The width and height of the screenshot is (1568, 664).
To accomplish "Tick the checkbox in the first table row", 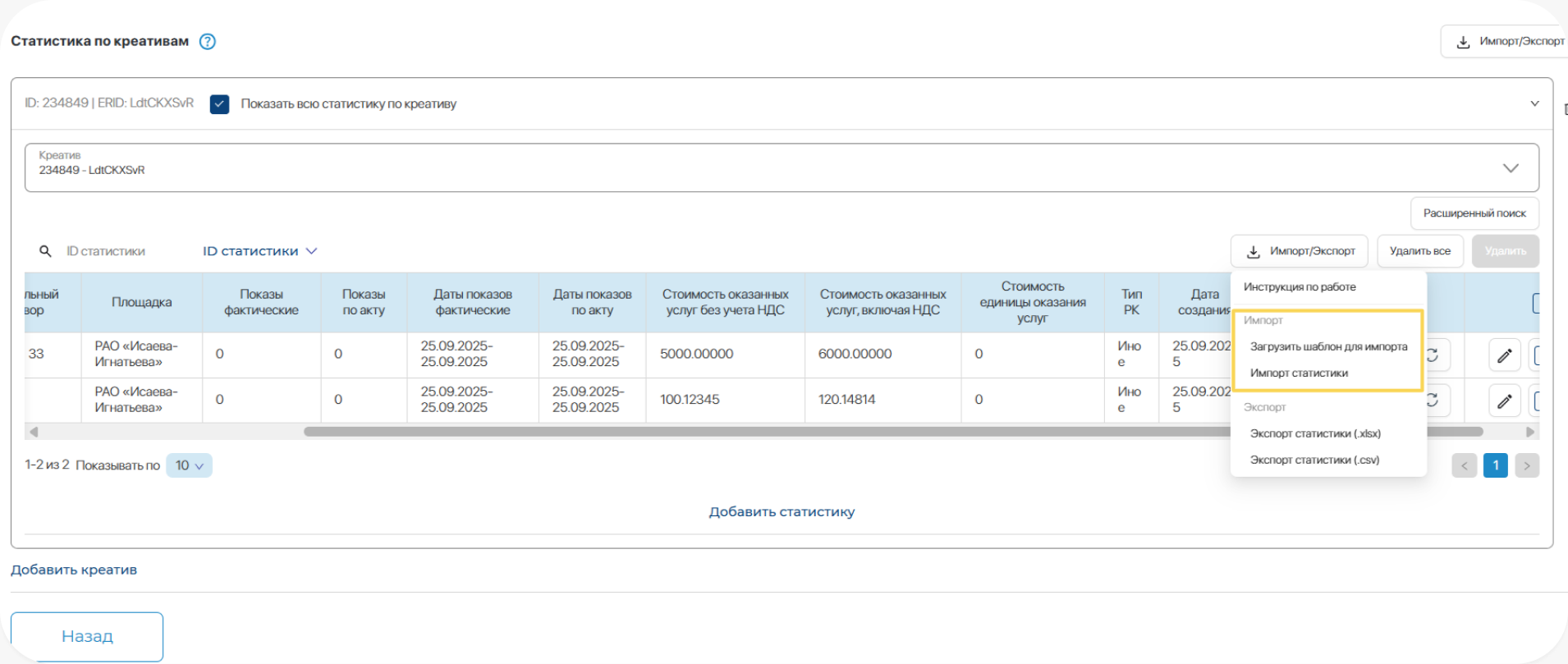I will (x=1535, y=355).
